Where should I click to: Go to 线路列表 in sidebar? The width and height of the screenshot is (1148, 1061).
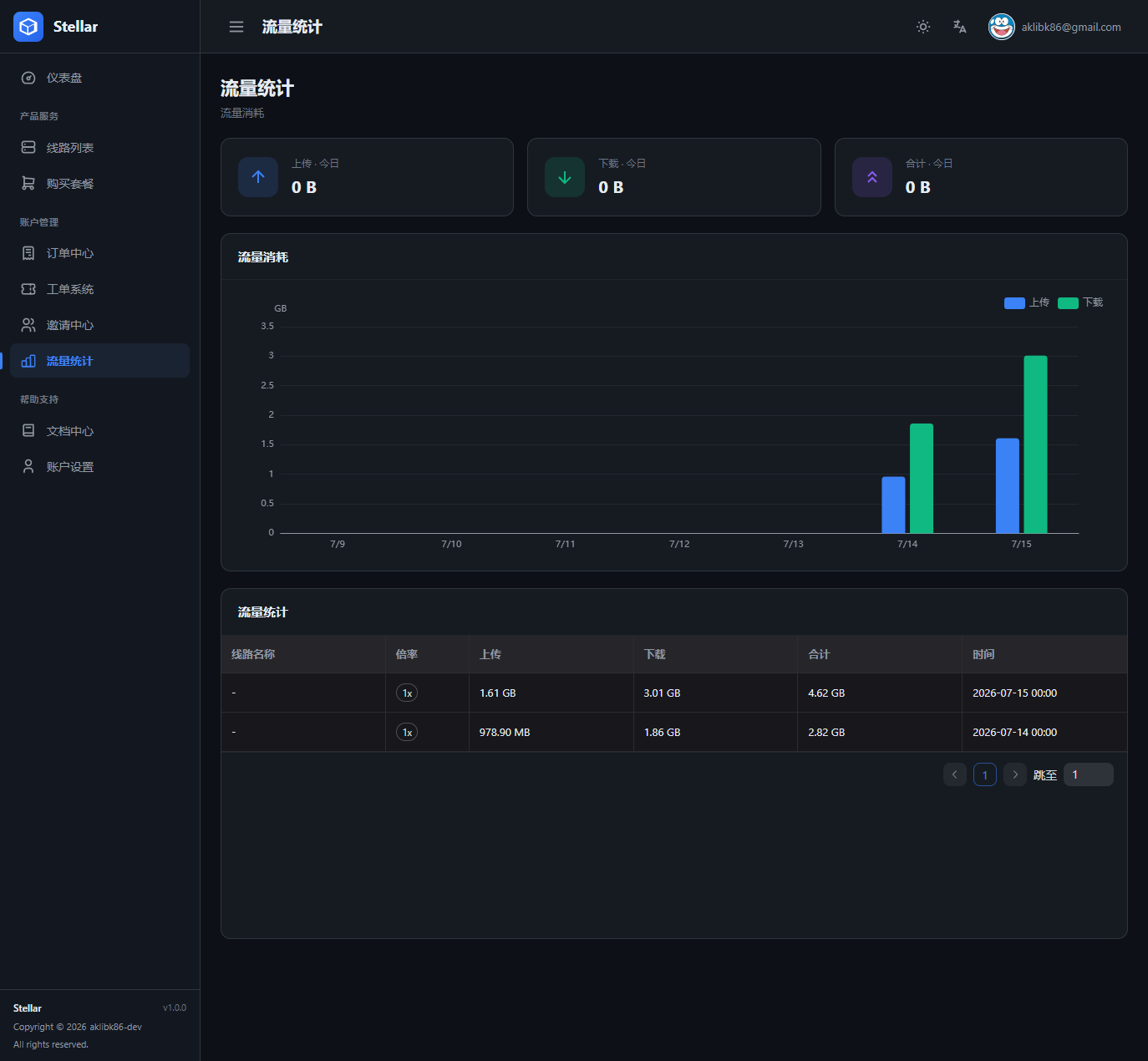[x=99, y=147]
